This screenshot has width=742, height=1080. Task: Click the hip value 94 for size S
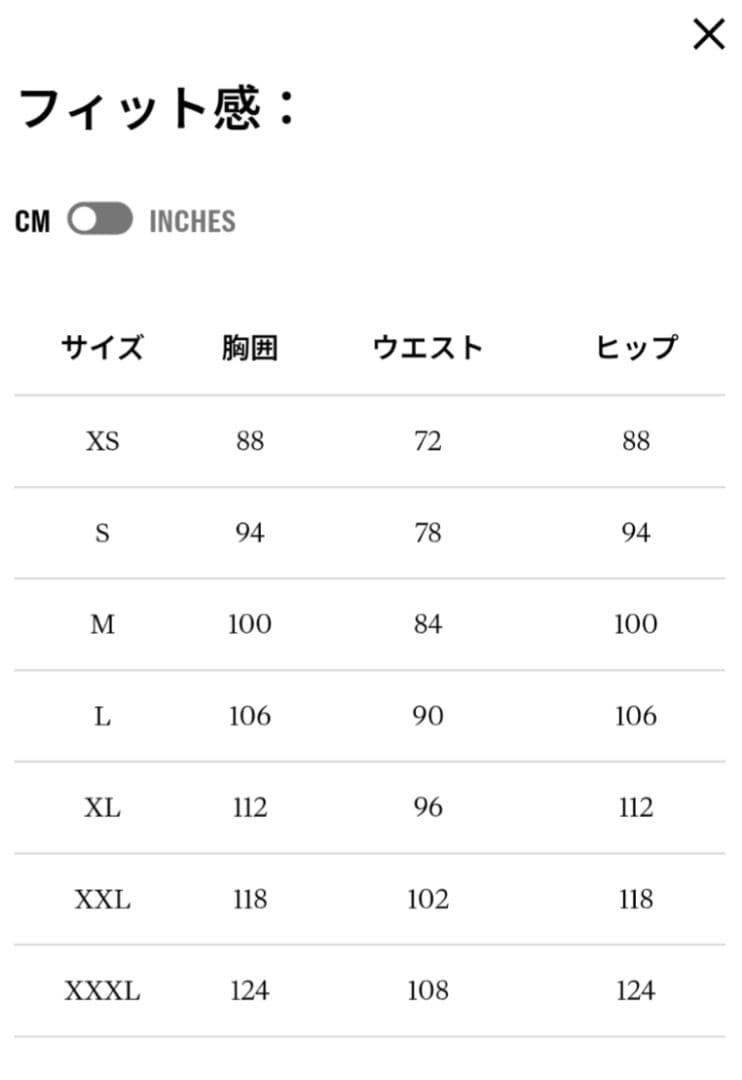coord(634,532)
